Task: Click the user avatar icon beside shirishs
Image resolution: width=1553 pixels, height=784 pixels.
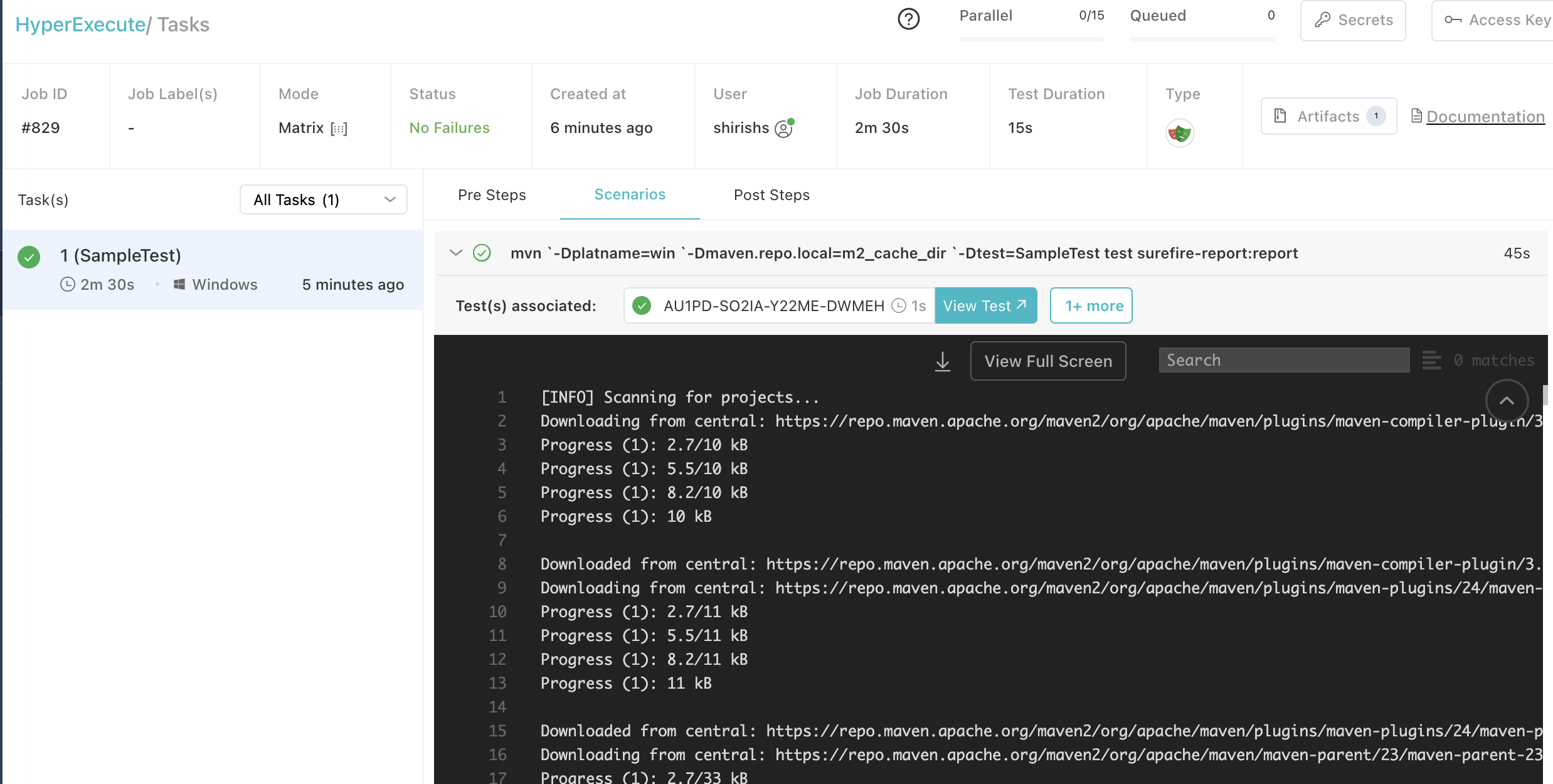Action: (784, 128)
